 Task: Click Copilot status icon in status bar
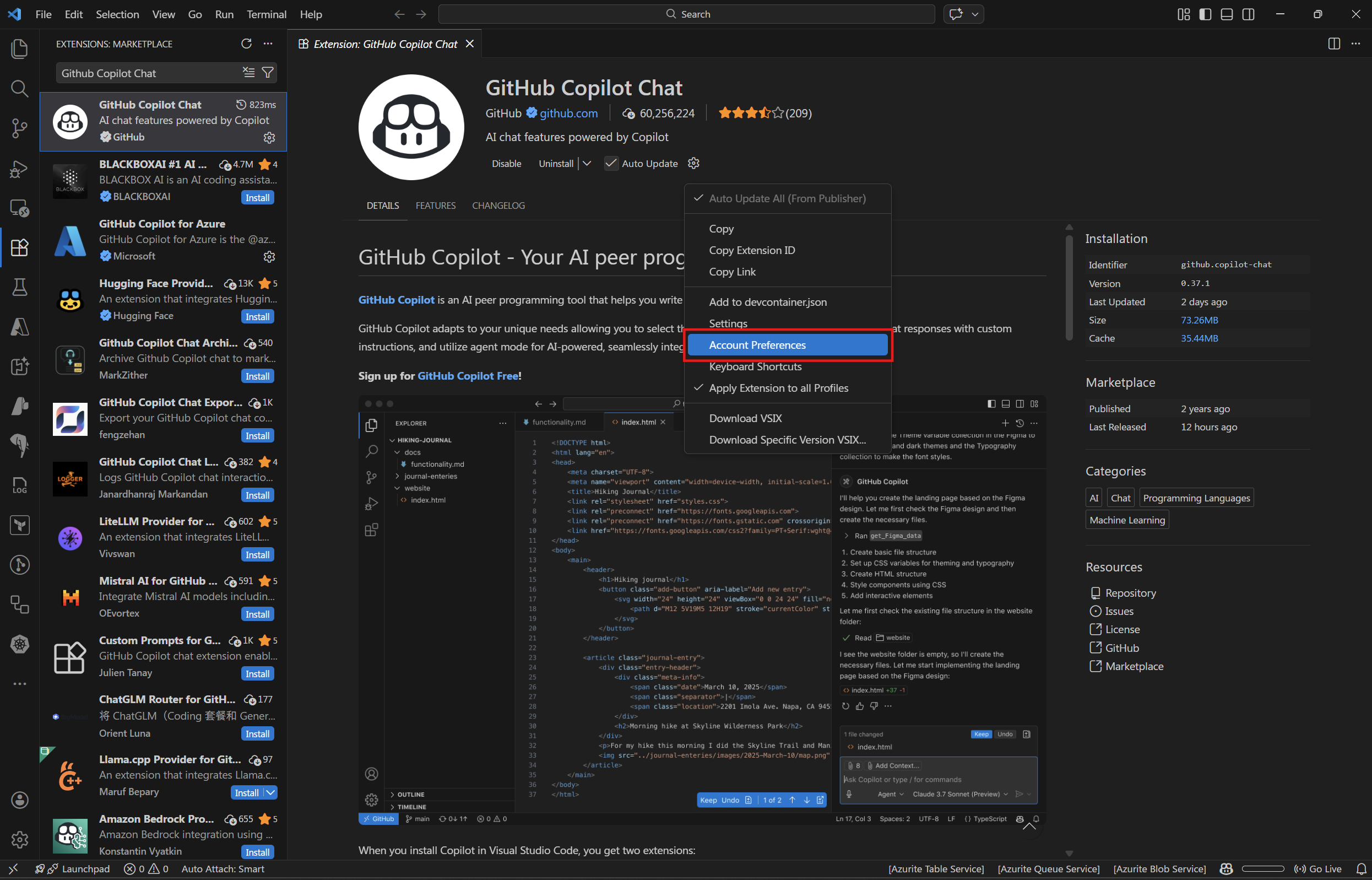pyautogui.click(x=1227, y=869)
